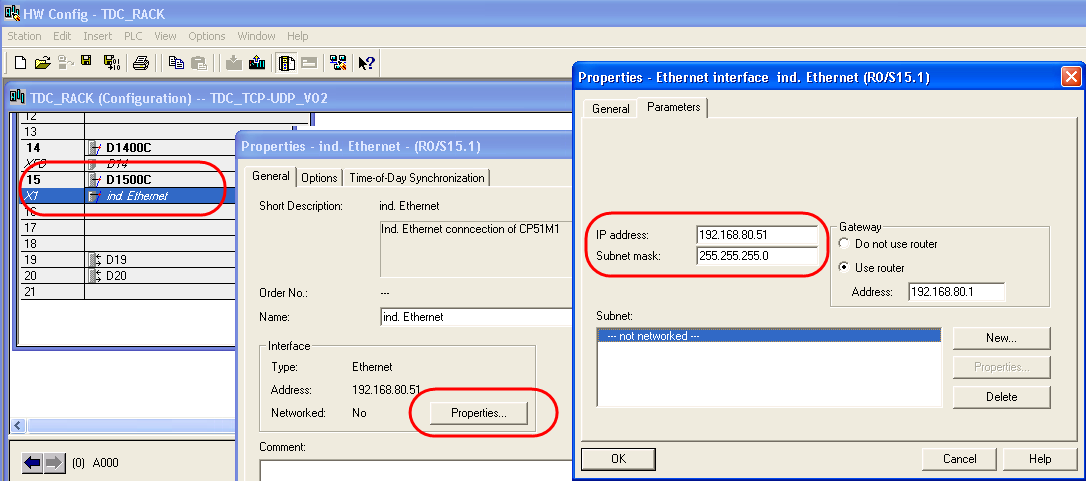Viewport: 1086px width, 481px height.
Task: Select General tab in ind. Ethernet properties
Action: pyautogui.click(x=271, y=176)
